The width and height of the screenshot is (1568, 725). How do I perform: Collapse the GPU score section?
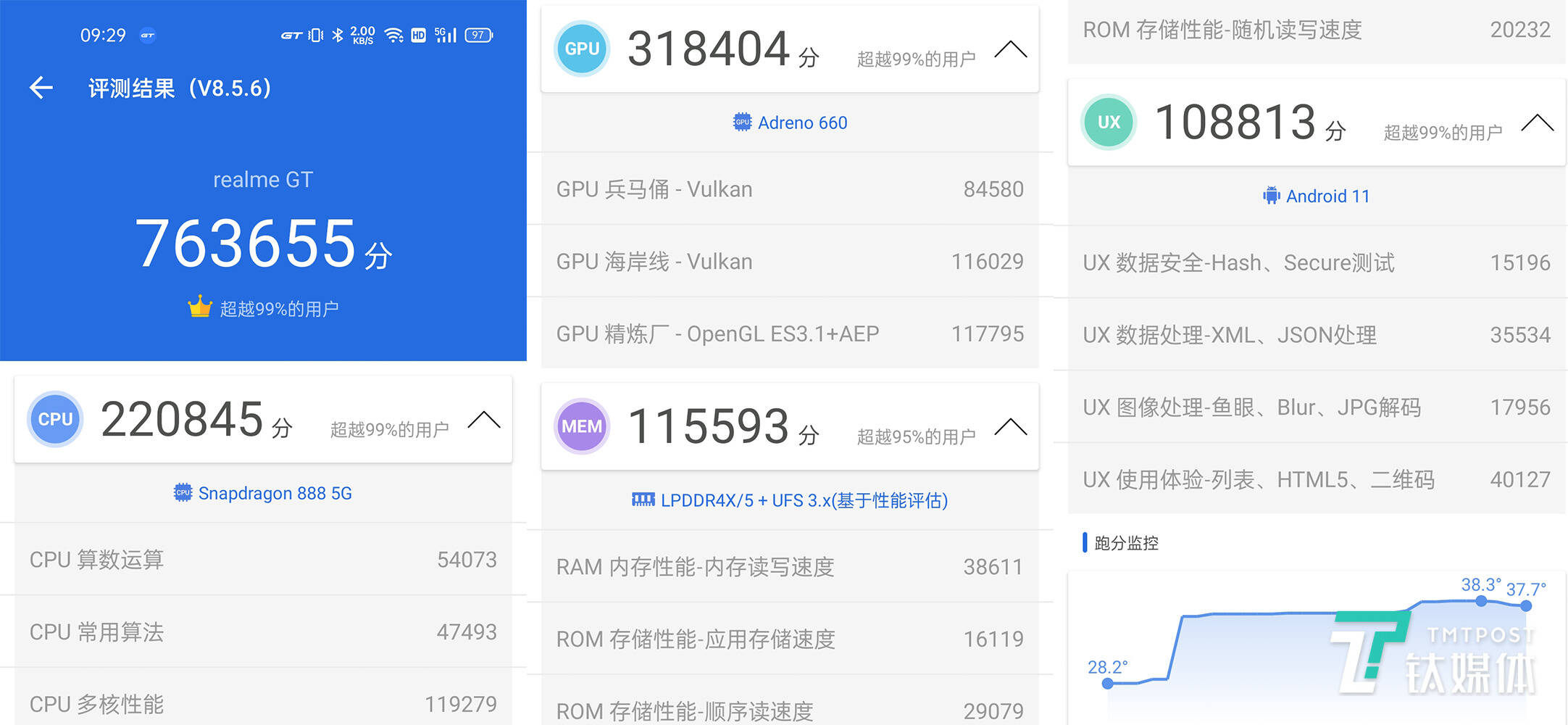(x=1011, y=49)
